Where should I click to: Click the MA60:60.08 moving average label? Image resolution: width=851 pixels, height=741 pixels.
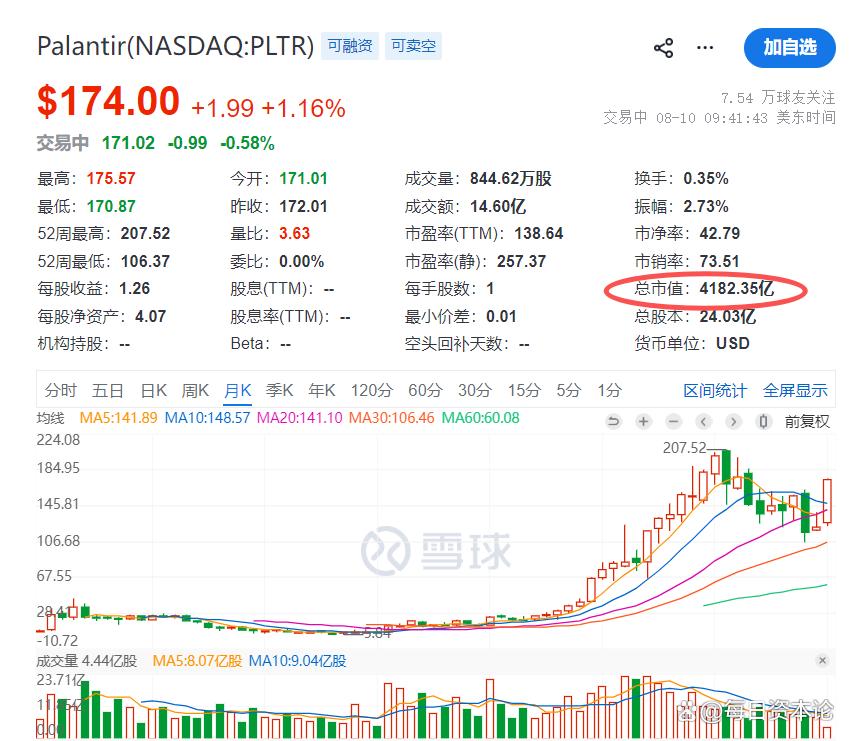pos(480,418)
